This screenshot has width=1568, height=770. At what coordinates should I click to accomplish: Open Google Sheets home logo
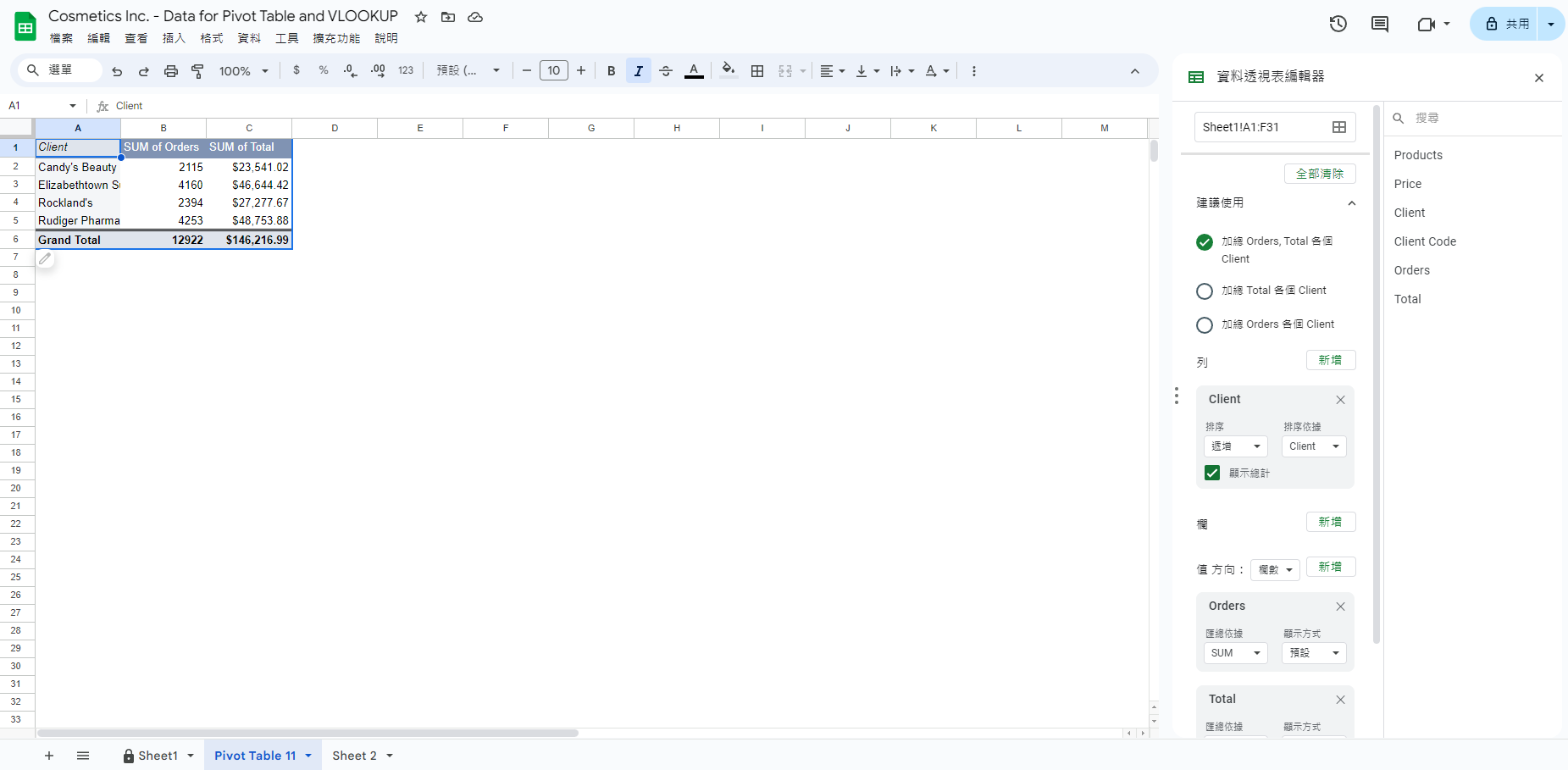[25, 27]
